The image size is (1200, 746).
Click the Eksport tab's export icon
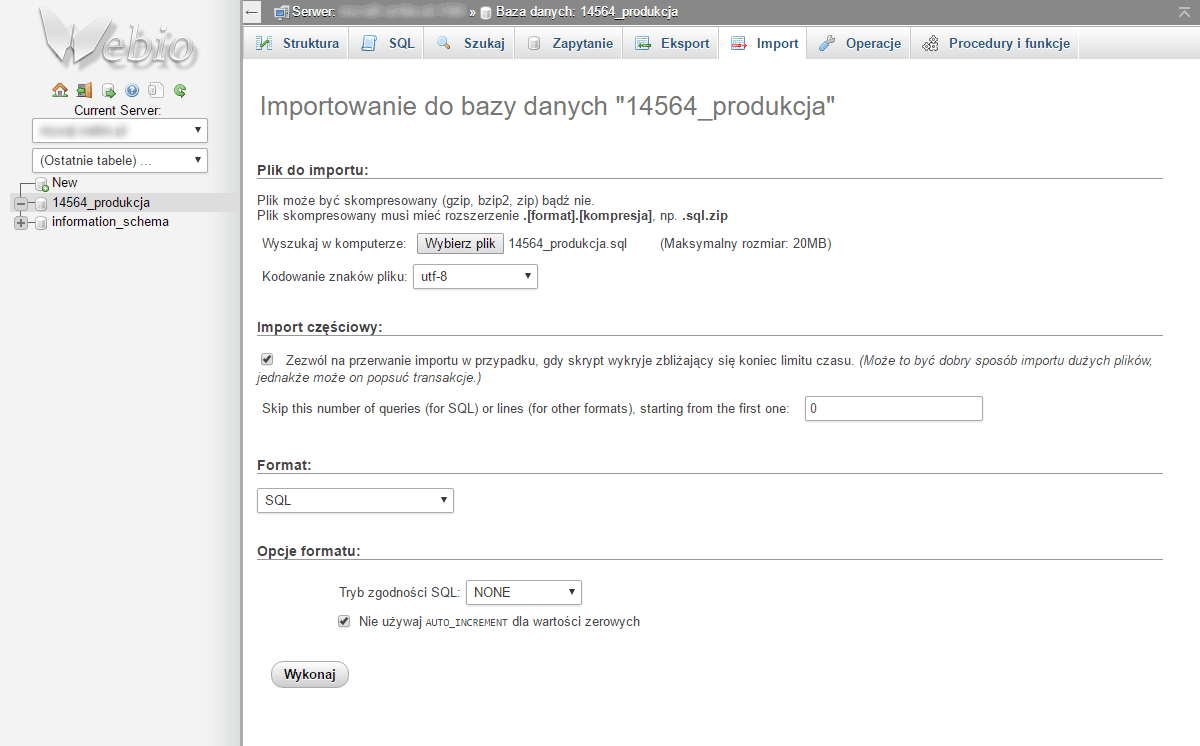point(643,43)
